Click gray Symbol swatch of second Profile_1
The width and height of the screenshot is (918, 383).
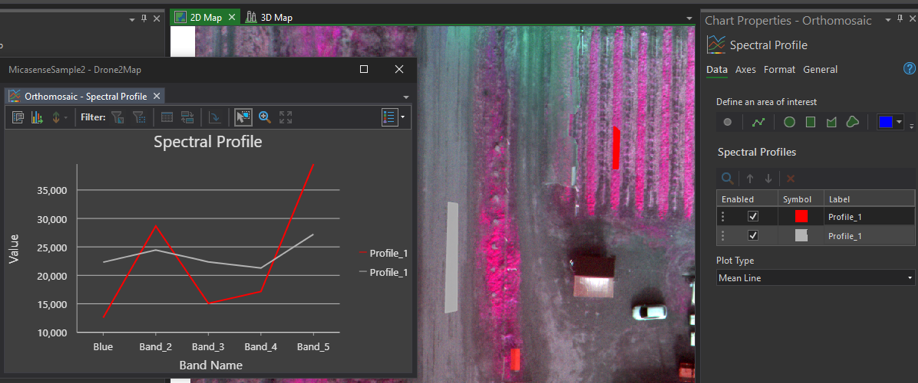(801, 235)
